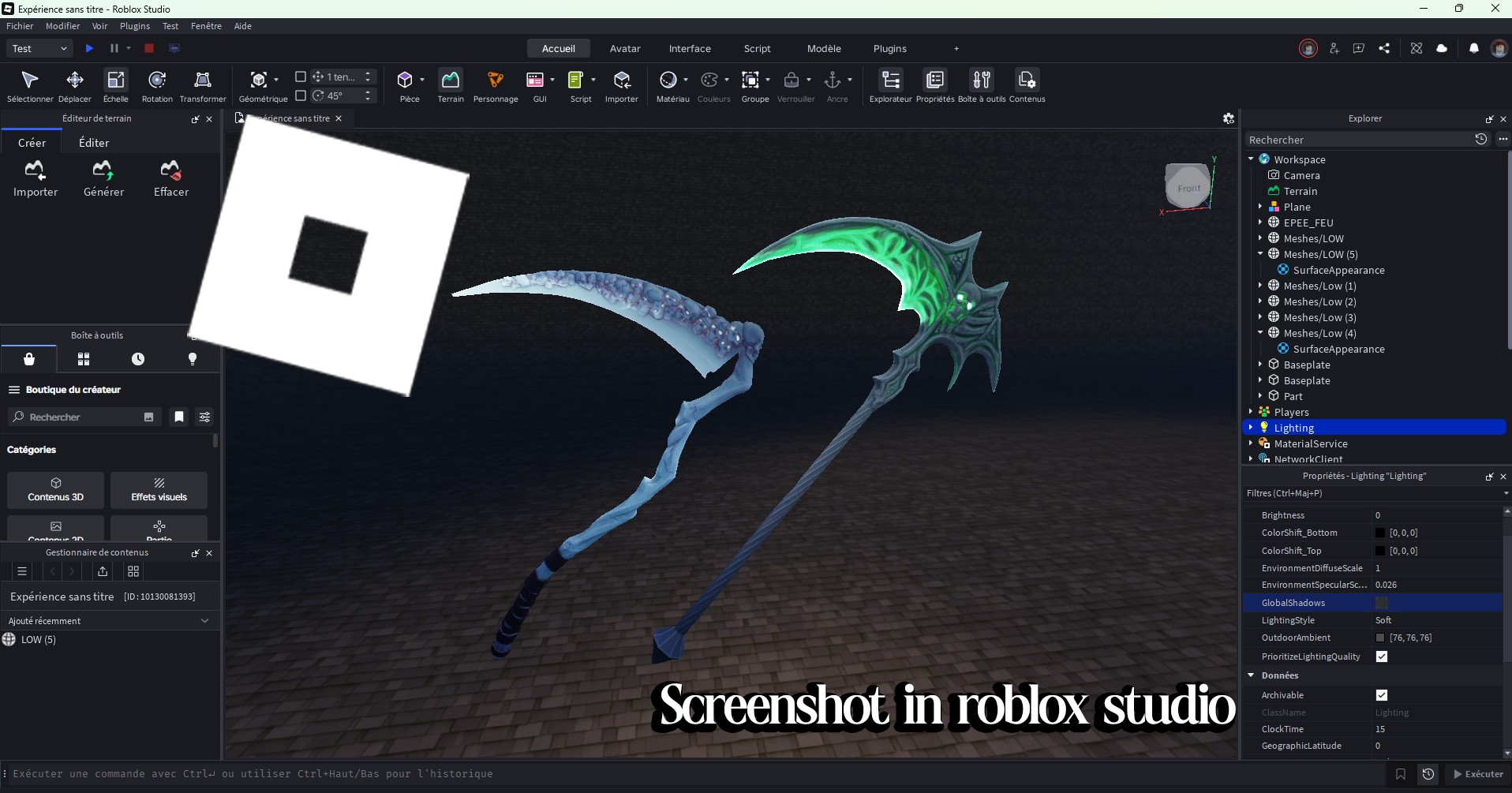The width and height of the screenshot is (1512, 793).
Task: Open the toolbox inventory grid tab
Action: [84, 359]
